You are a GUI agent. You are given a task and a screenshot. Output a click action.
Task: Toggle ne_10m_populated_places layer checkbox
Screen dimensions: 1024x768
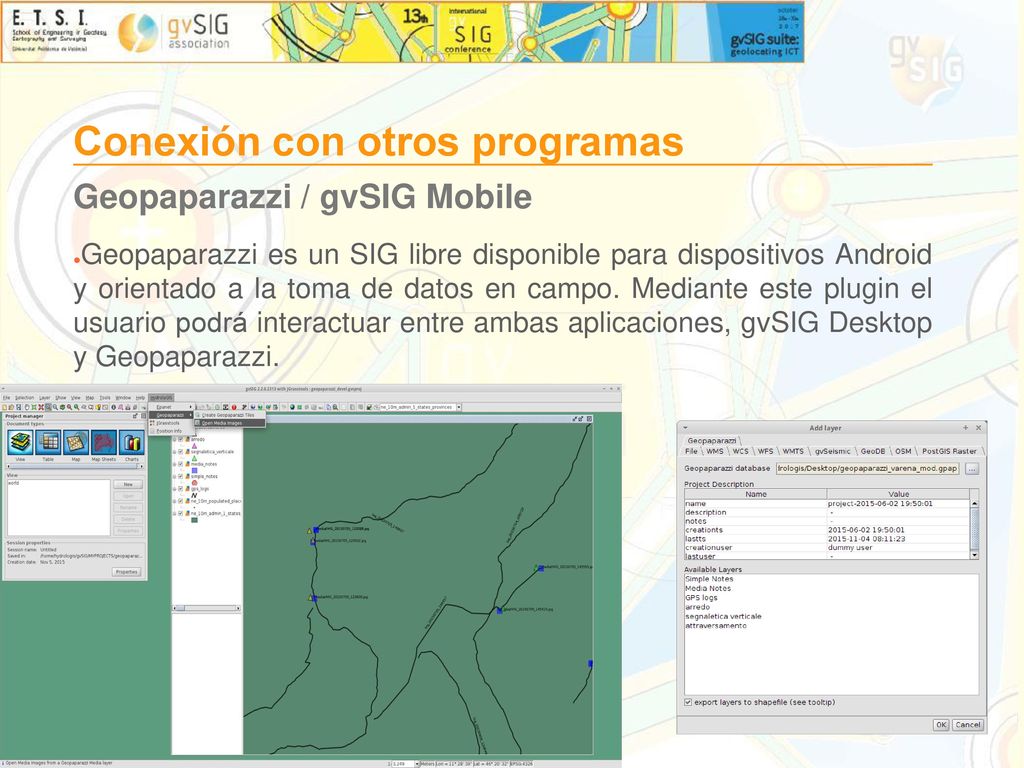pos(180,501)
